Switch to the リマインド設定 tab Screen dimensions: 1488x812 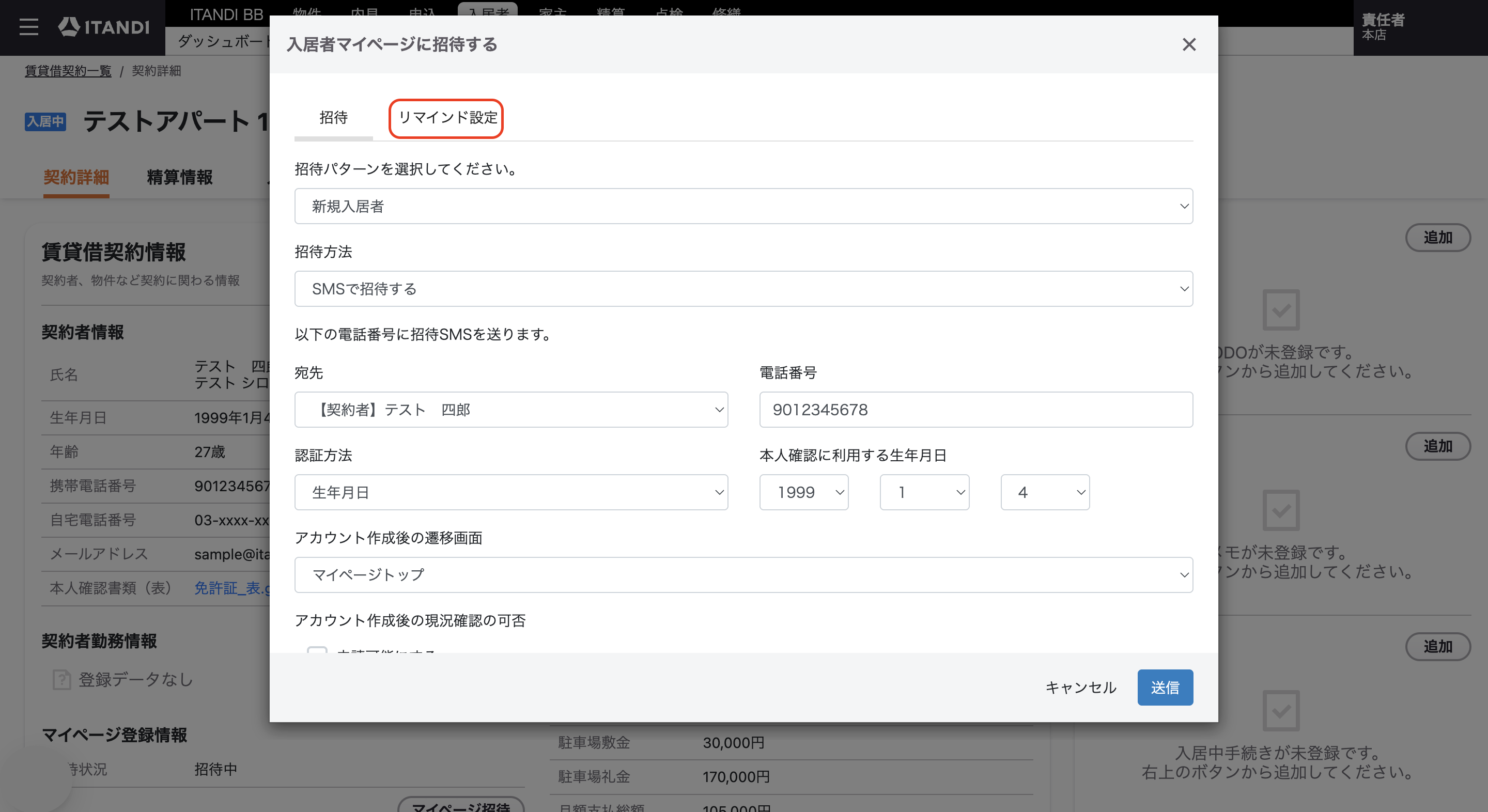447,118
